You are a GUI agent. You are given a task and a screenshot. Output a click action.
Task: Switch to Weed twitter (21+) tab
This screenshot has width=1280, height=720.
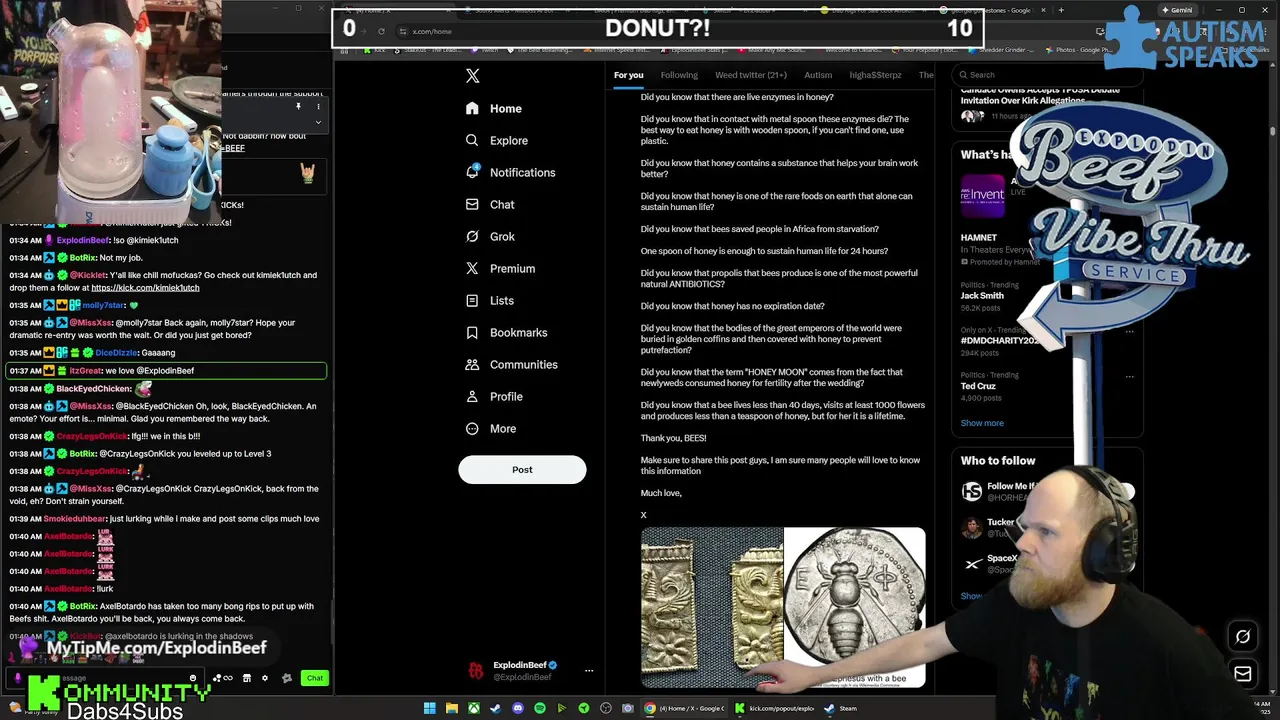[x=751, y=75]
